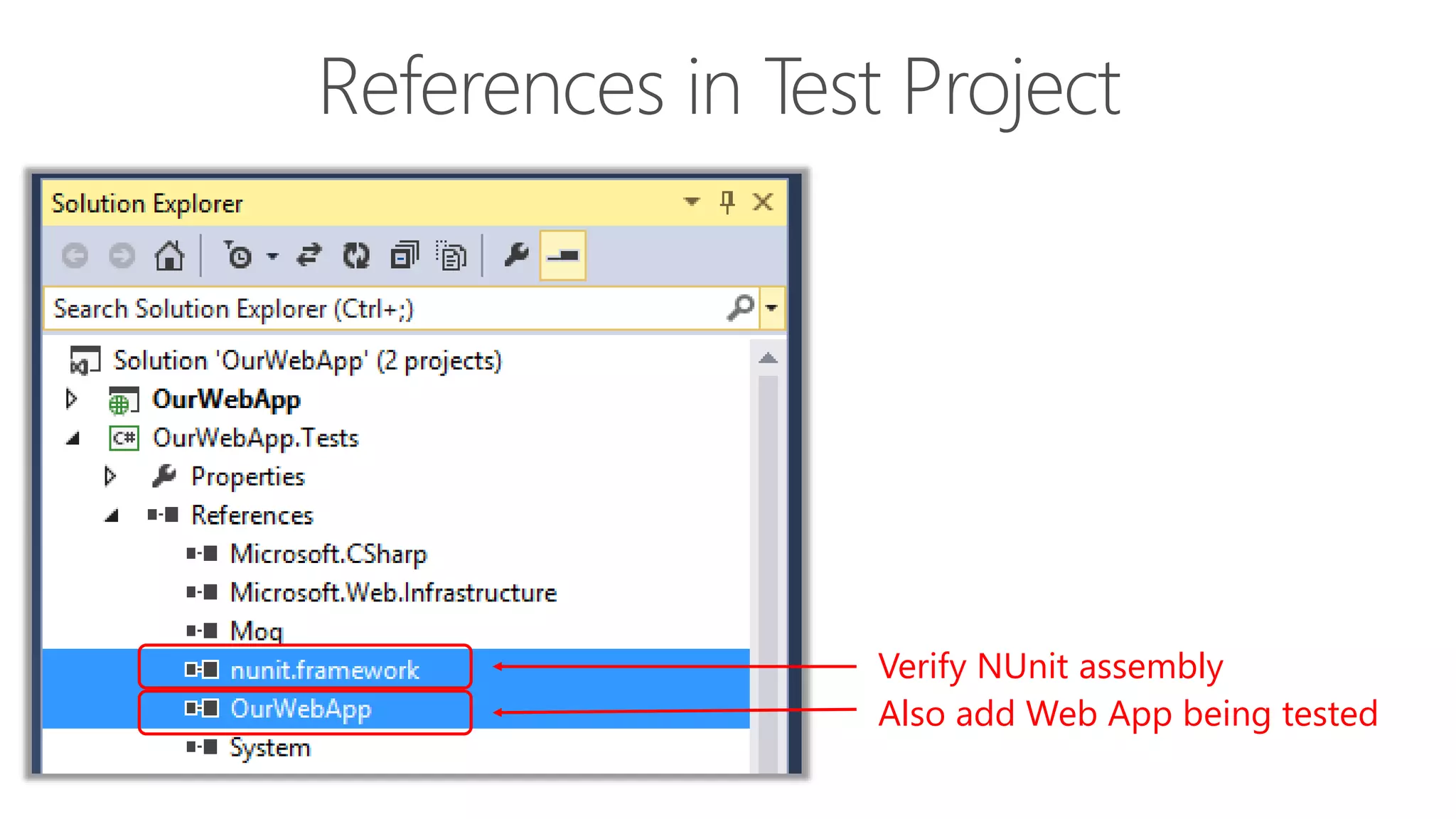The image size is (1456, 819).
Task: Toggle the highlighted Preview Selected Items button
Action: point(562,255)
